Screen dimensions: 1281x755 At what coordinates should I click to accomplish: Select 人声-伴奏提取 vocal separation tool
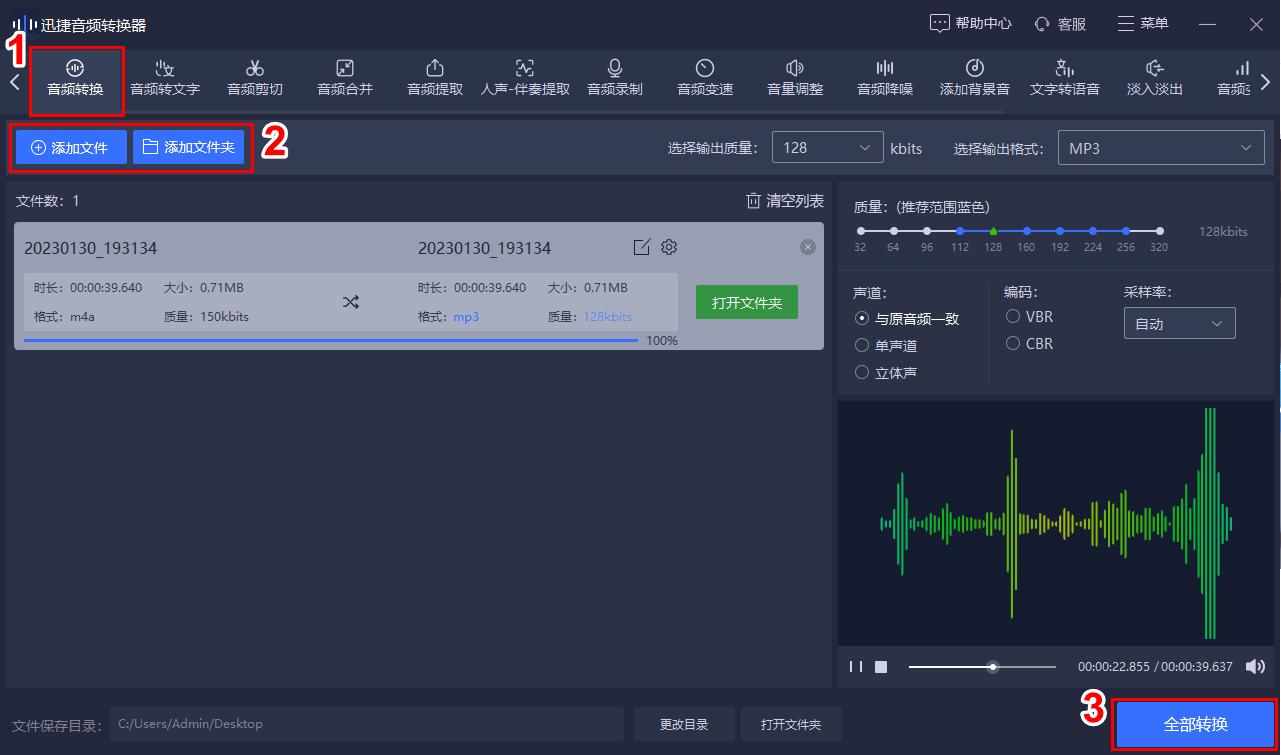(x=524, y=79)
